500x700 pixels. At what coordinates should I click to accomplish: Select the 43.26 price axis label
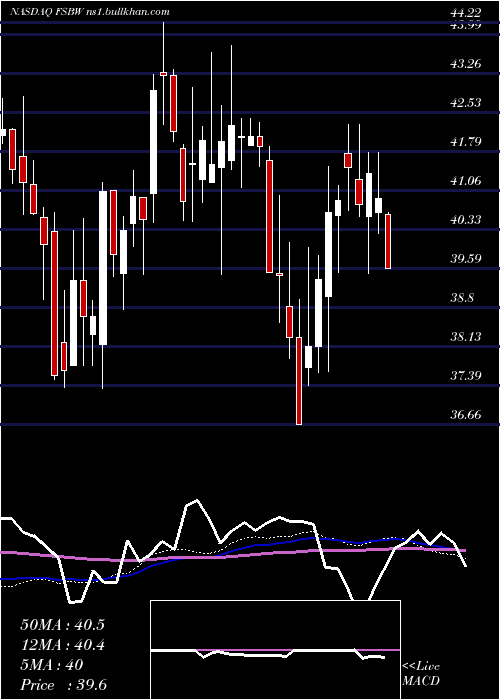pos(465,63)
